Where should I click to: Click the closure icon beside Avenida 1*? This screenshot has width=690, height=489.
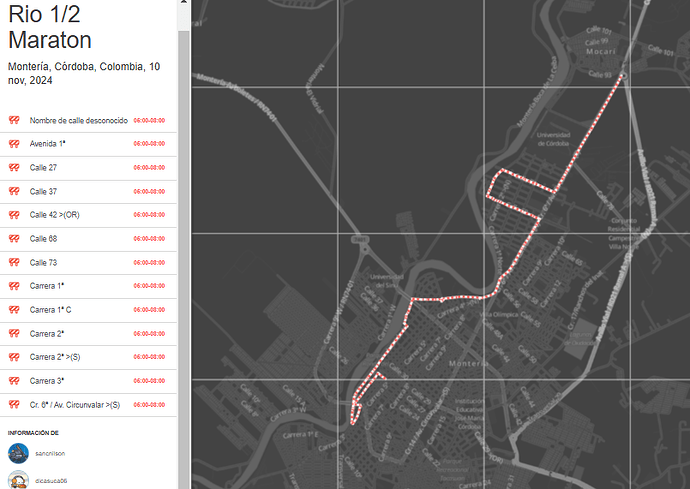15,144
